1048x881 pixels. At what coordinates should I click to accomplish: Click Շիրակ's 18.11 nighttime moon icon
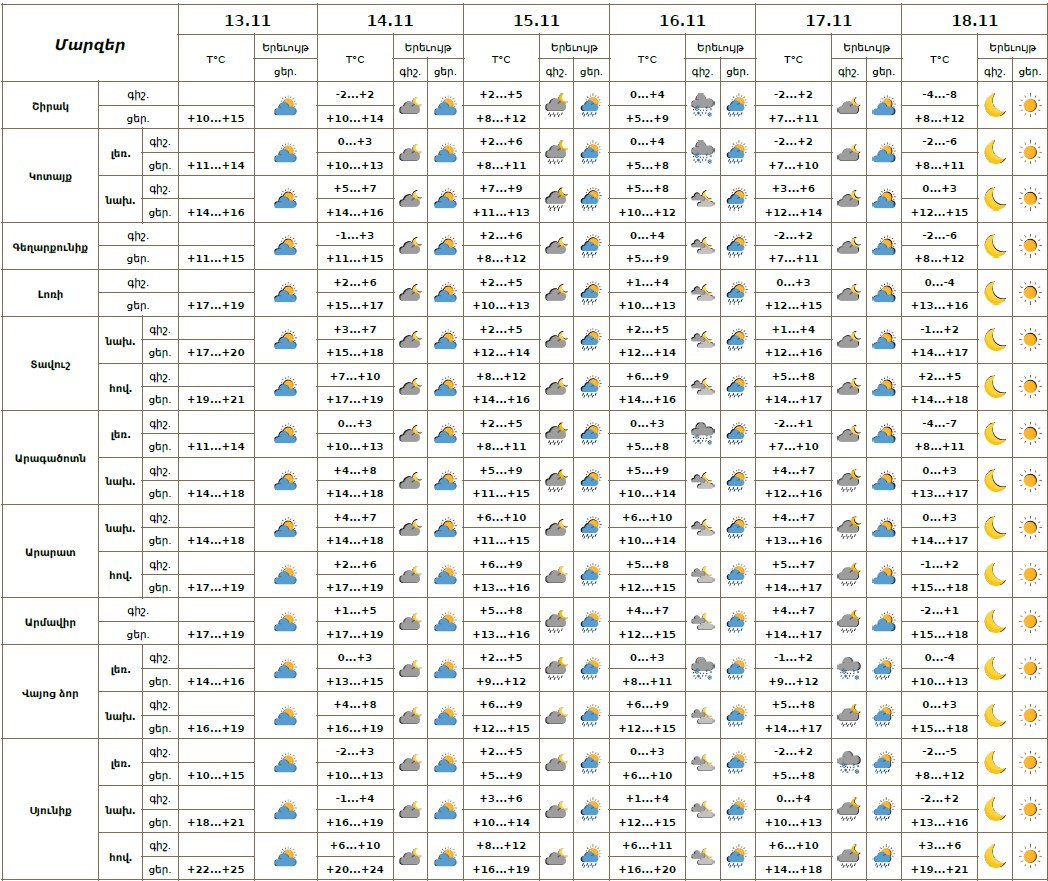coord(994,105)
